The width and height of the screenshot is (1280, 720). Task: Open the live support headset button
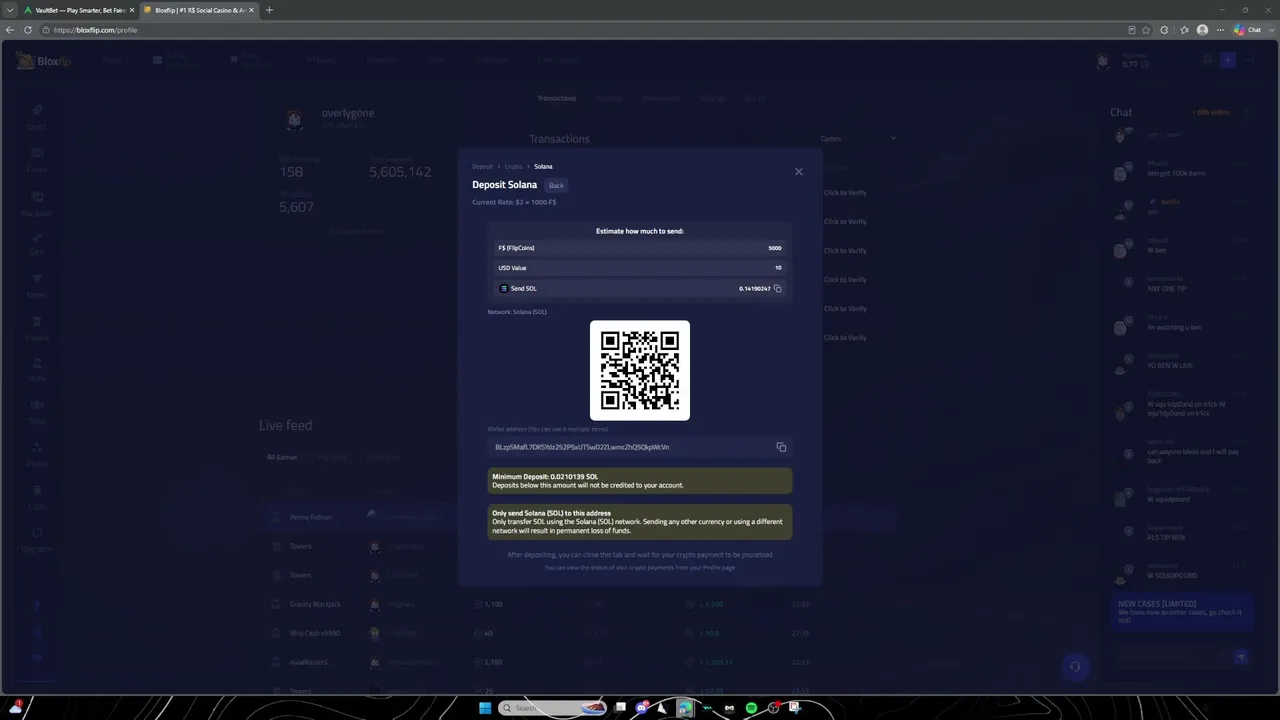(x=1075, y=667)
